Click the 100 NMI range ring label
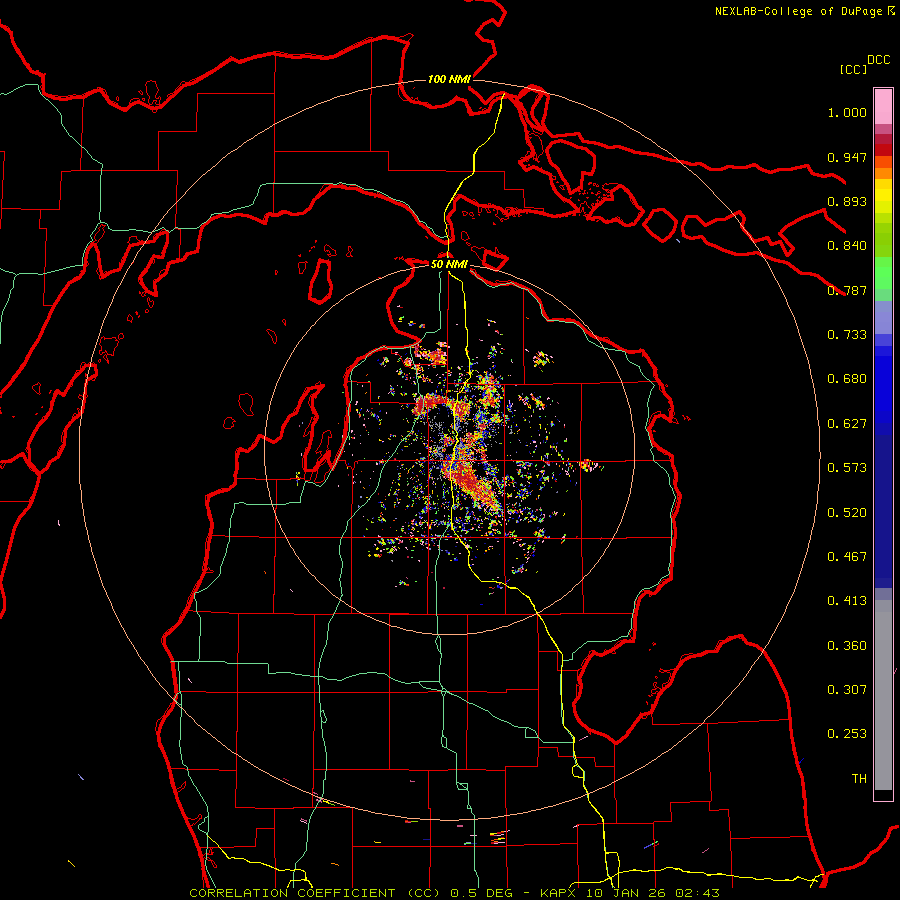This screenshot has height=900, width=900. 449,79
